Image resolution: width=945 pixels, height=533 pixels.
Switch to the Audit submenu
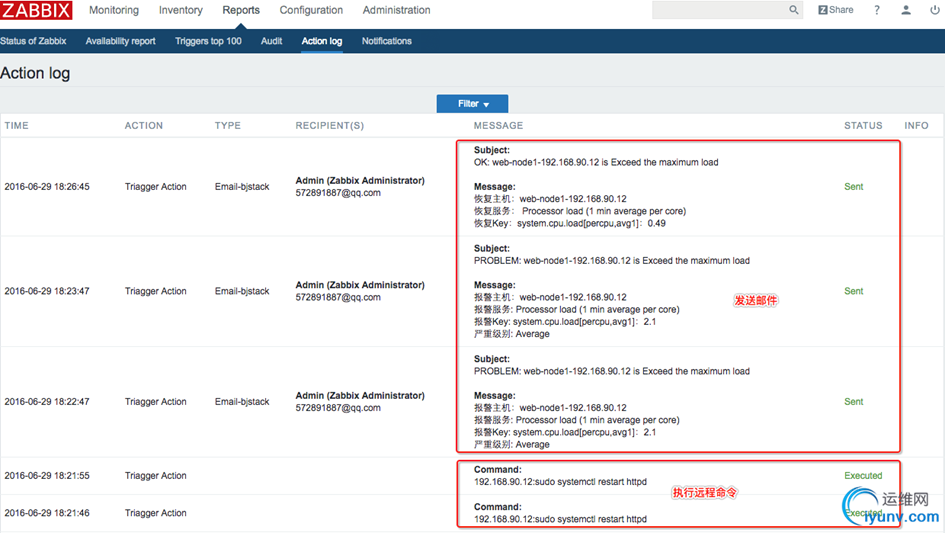coord(271,41)
